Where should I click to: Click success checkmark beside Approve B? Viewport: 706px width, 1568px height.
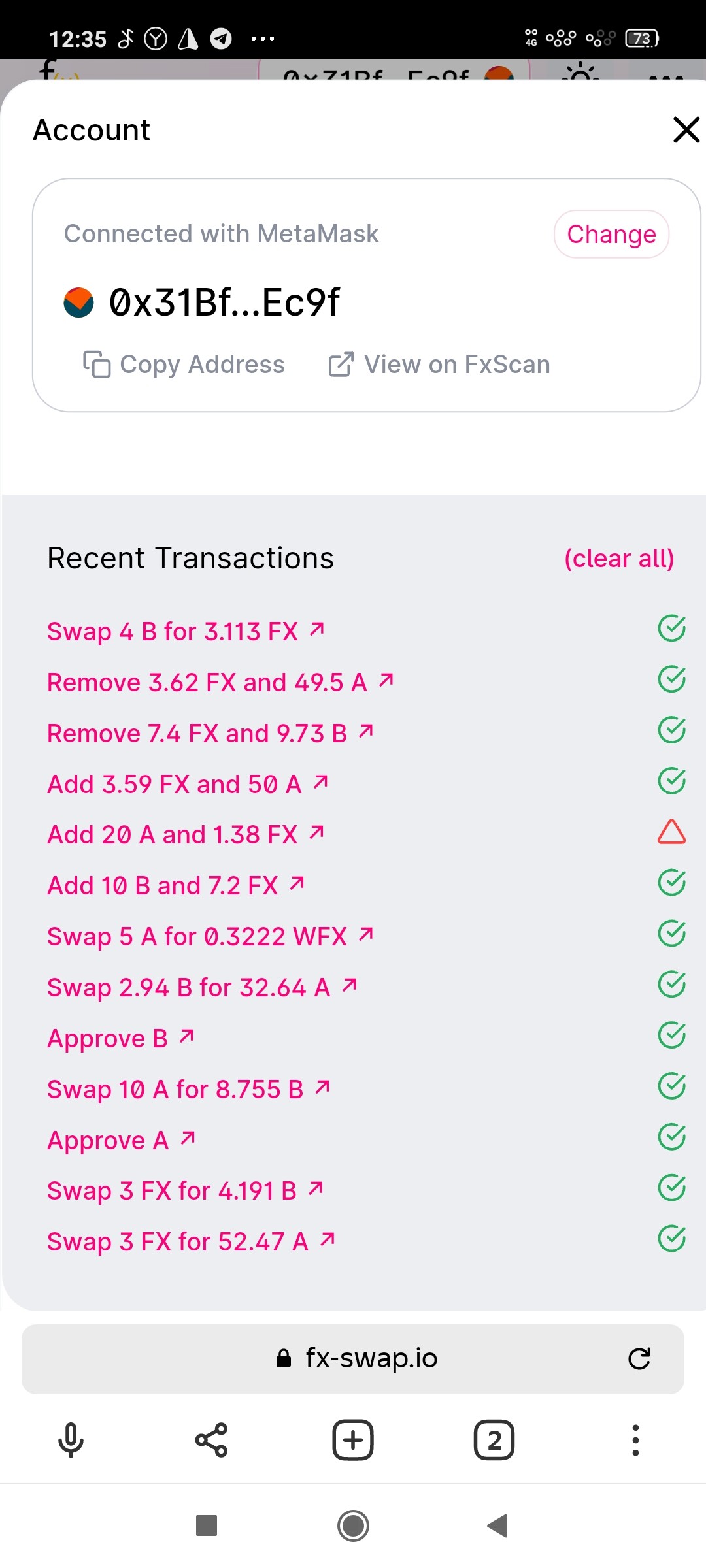pos(671,1036)
